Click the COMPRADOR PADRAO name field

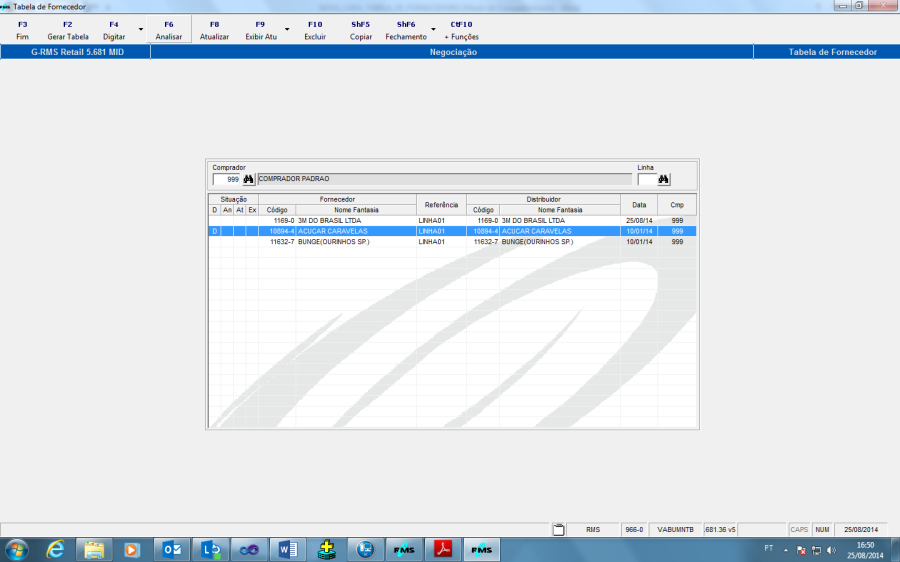point(444,179)
